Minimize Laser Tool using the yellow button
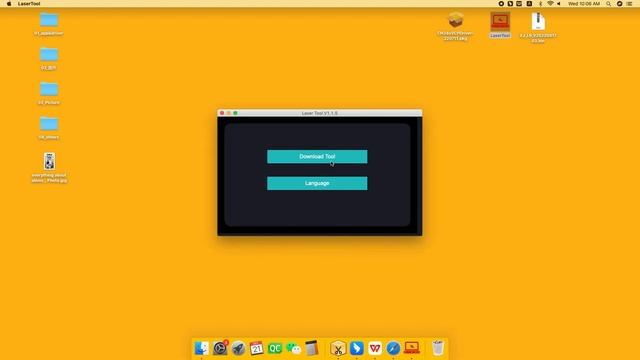The width and height of the screenshot is (640, 360). point(229,113)
